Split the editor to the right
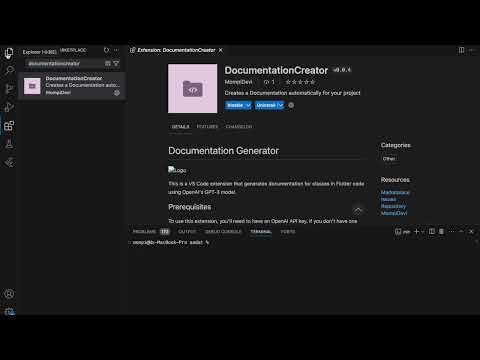The image size is (480, 360). pyautogui.click(x=461, y=50)
